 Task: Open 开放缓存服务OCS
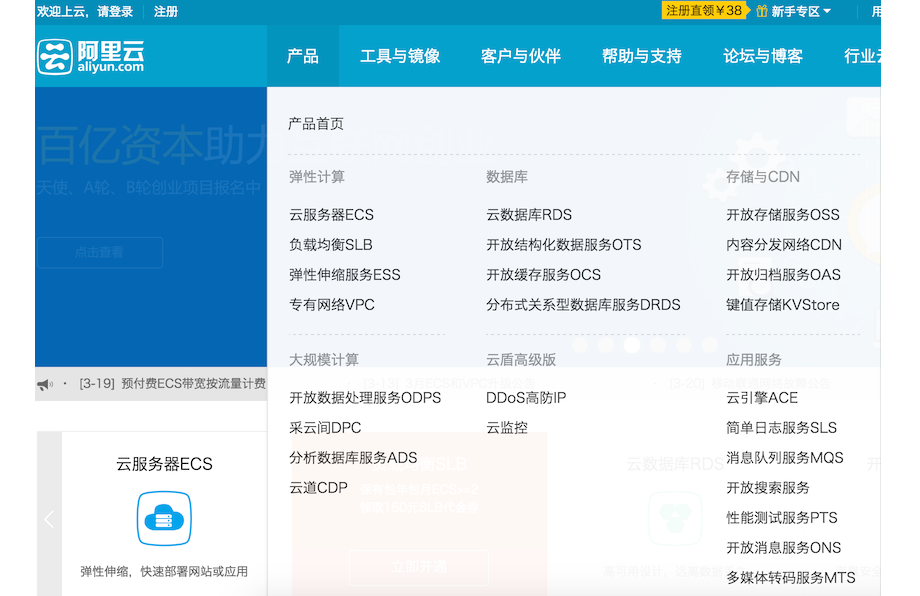coord(544,275)
